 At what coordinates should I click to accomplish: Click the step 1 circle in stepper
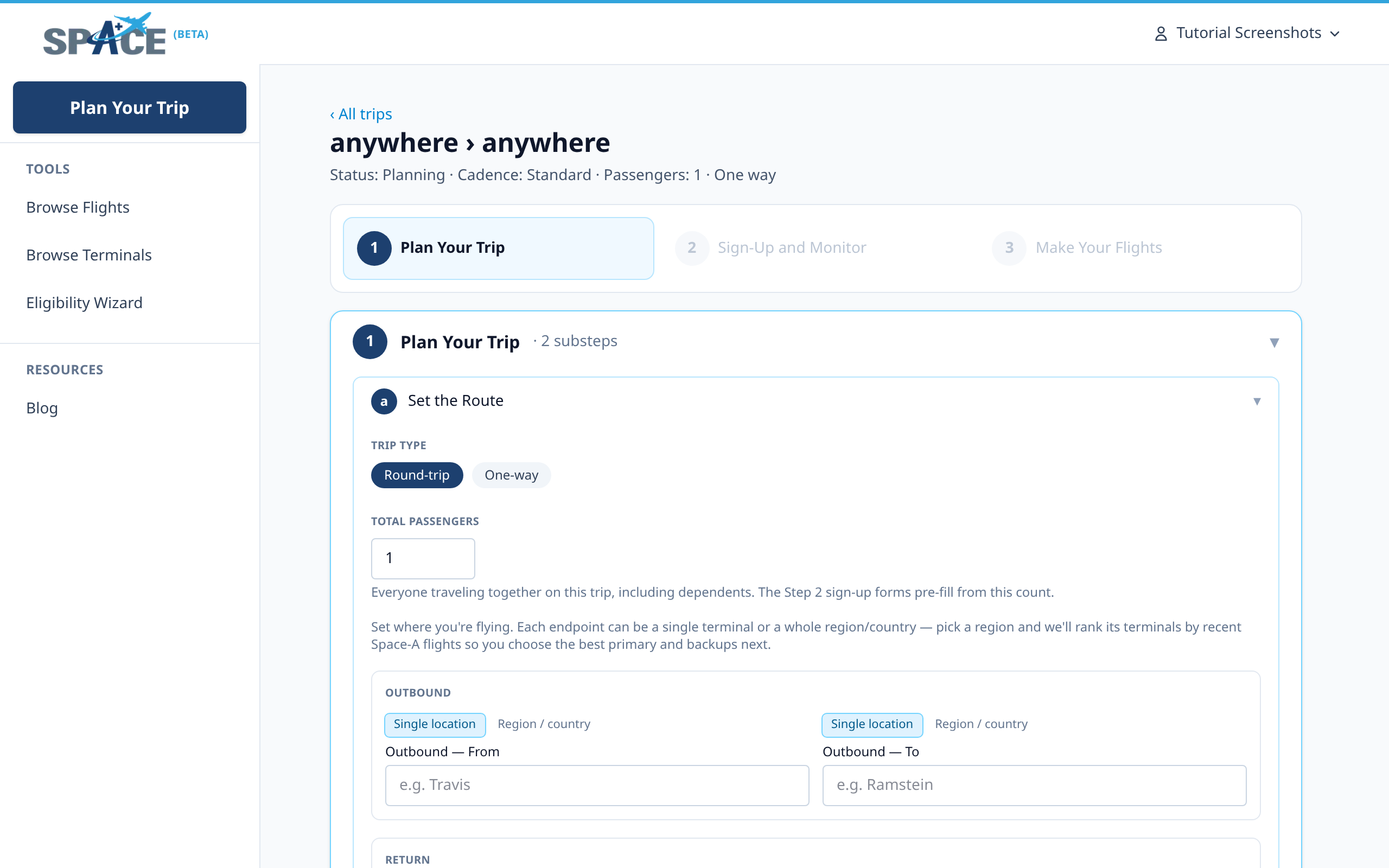374,248
